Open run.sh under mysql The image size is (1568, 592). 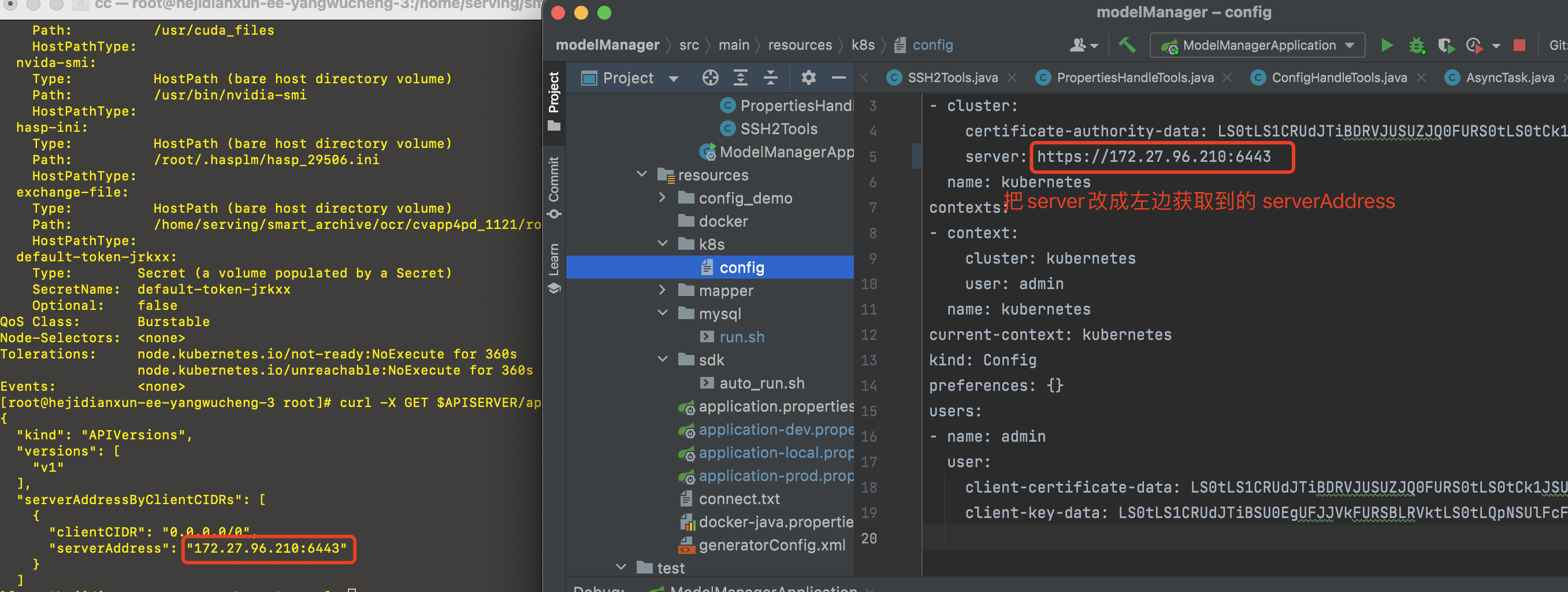732,337
